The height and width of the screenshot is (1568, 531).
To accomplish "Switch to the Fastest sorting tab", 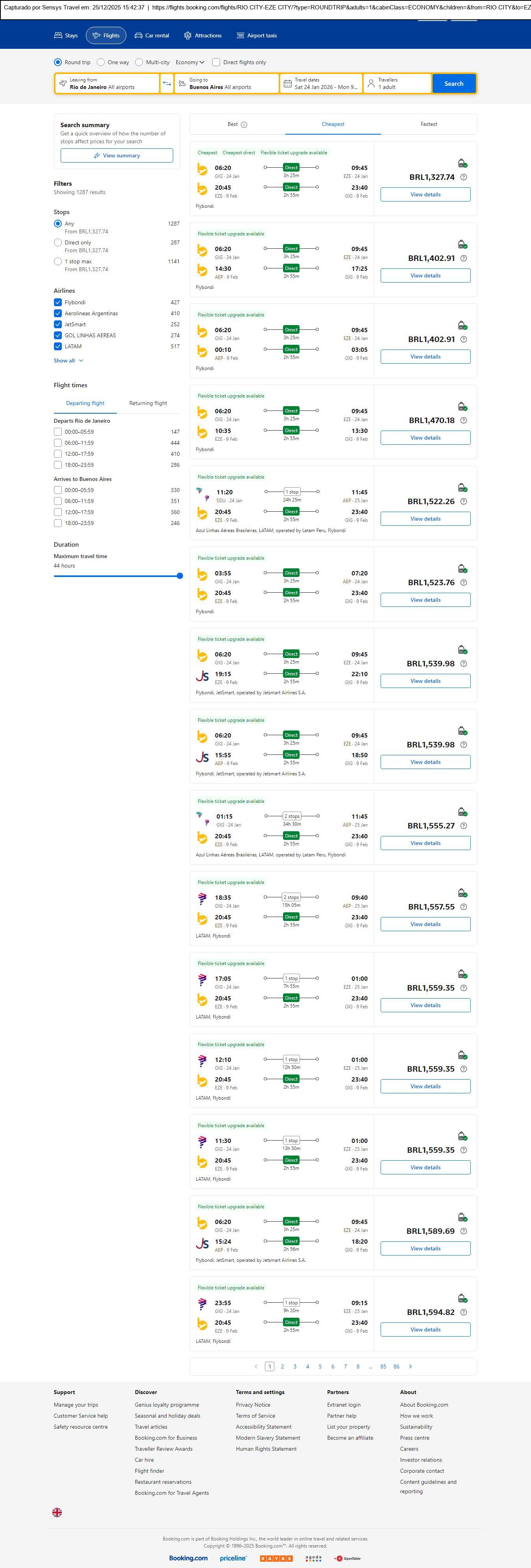I will pos(429,124).
